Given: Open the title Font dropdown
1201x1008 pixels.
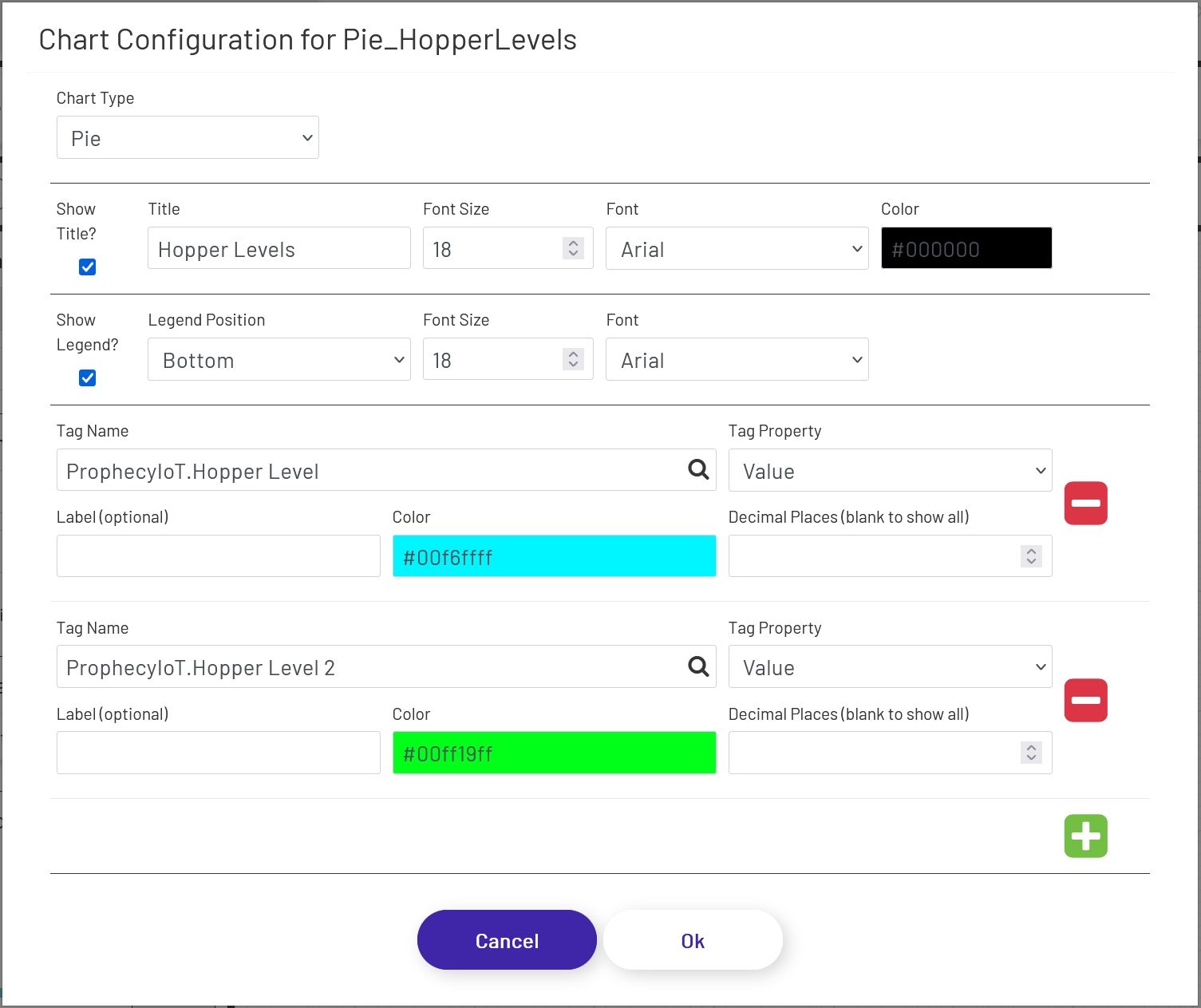Looking at the screenshot, I should [737, 249].
